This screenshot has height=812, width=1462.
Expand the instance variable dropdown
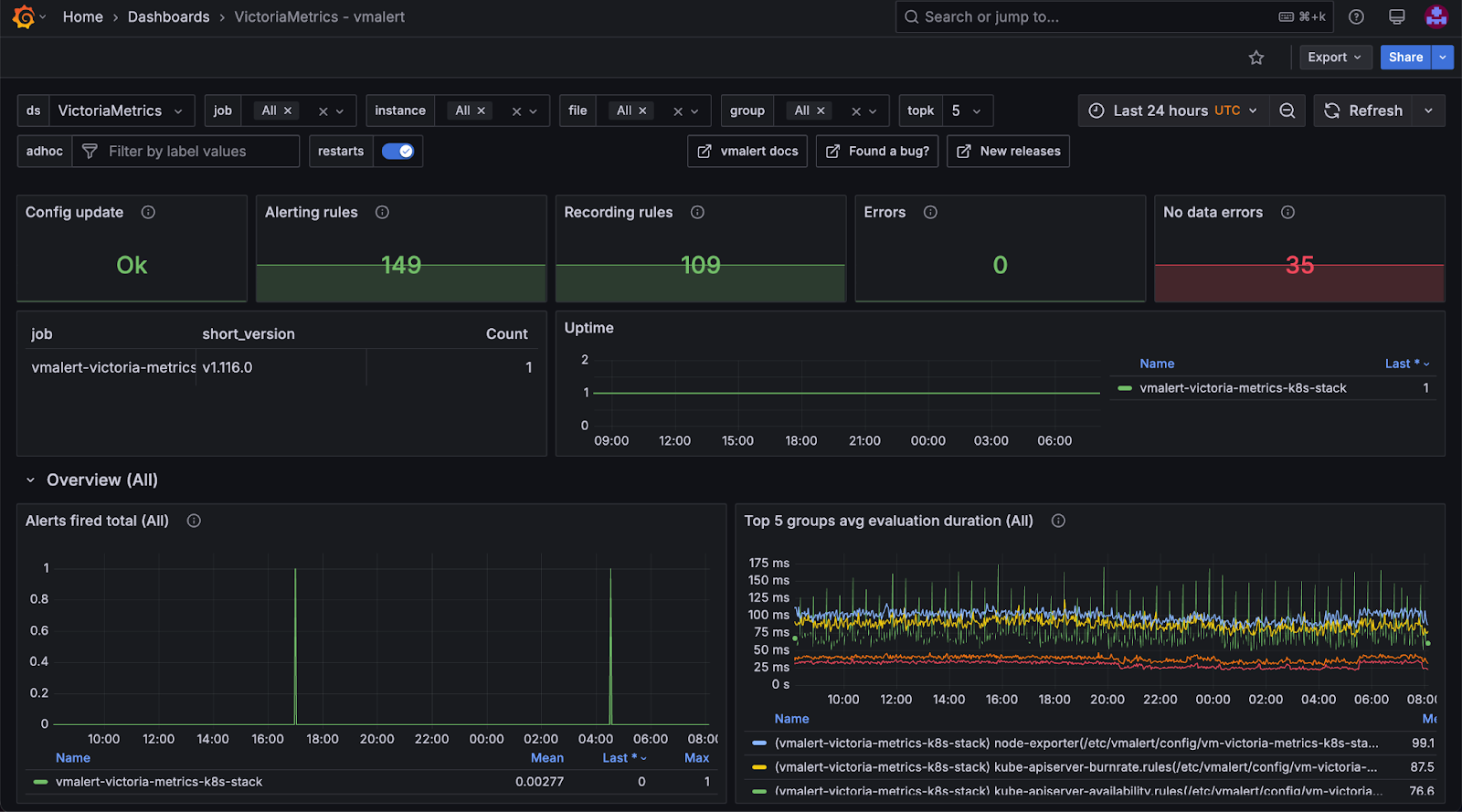534,111
